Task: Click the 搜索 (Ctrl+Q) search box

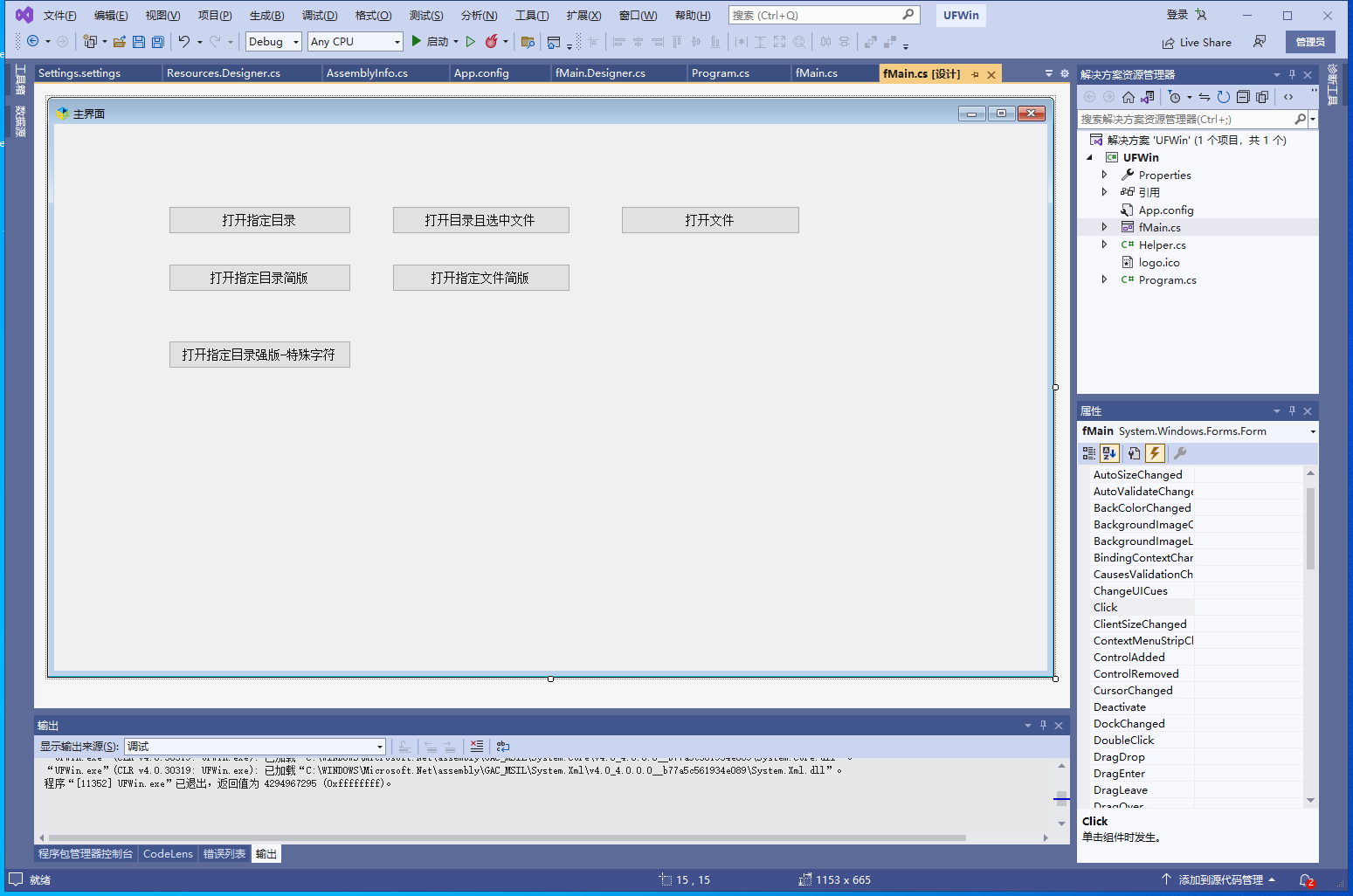Action: (824, 15)
